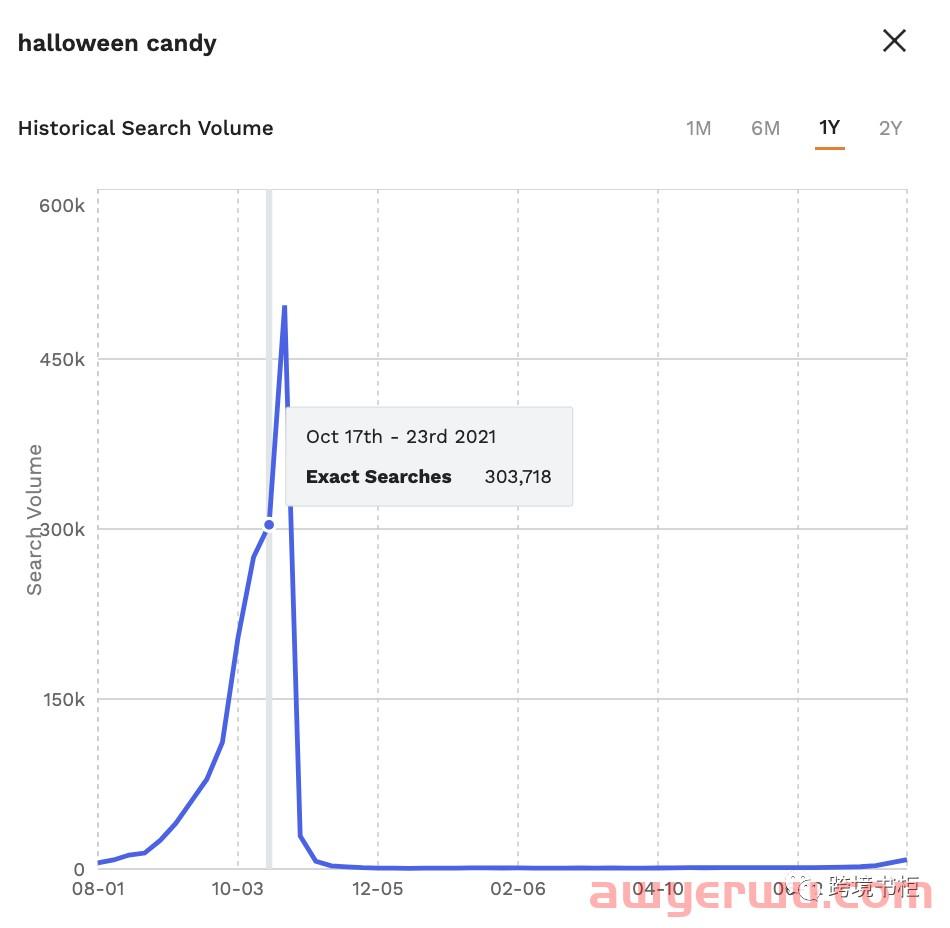
Task: Choose the 1Y time range tab
Action: tap(829, 128)
